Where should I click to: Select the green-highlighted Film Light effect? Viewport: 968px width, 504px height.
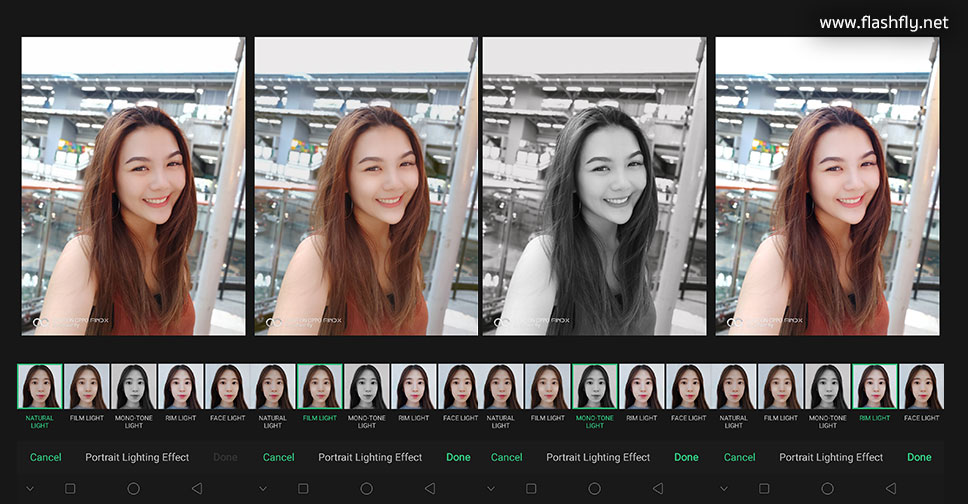pyautogui.click(x=320, y=387)
